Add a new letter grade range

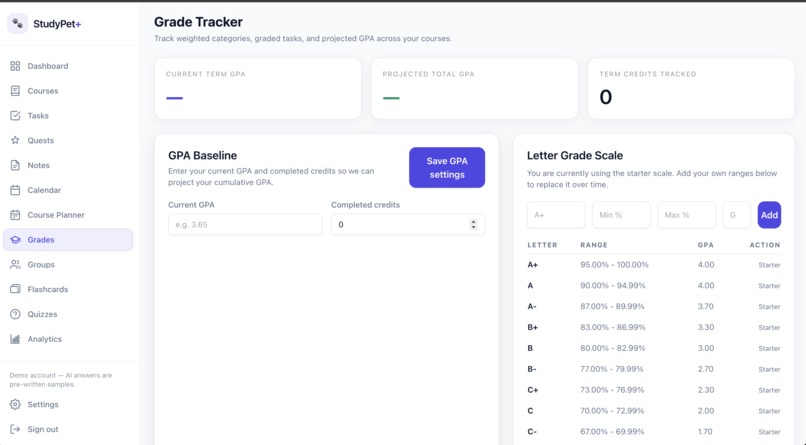tap(769, 215)
